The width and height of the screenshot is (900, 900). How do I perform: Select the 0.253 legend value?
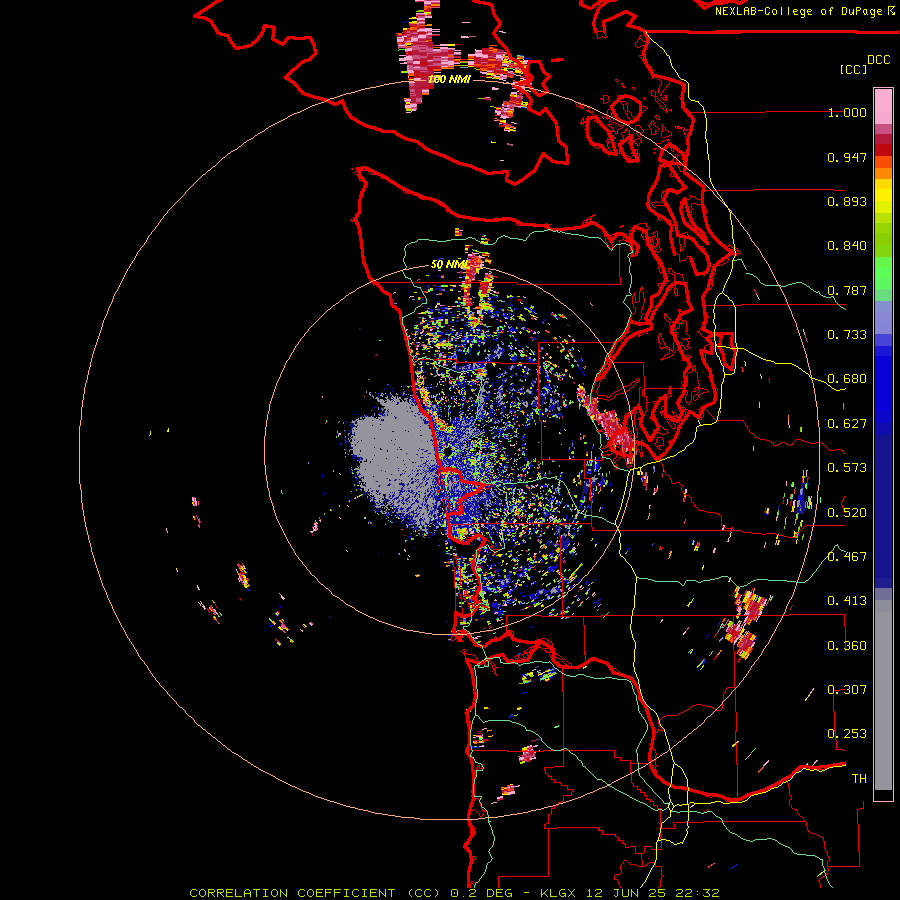(847, 734)
